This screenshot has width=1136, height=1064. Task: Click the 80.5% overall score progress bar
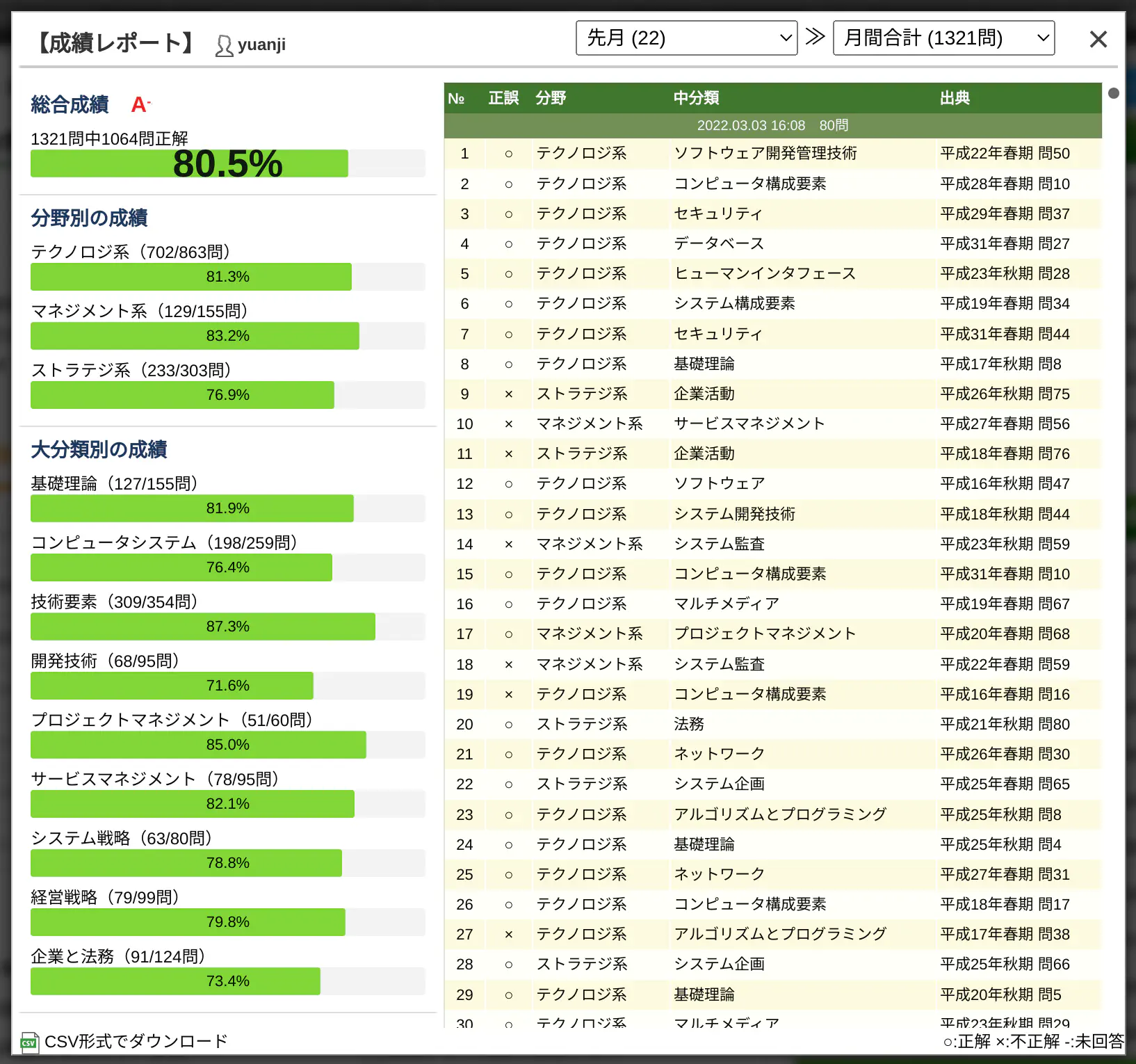(x=227, y=163)
